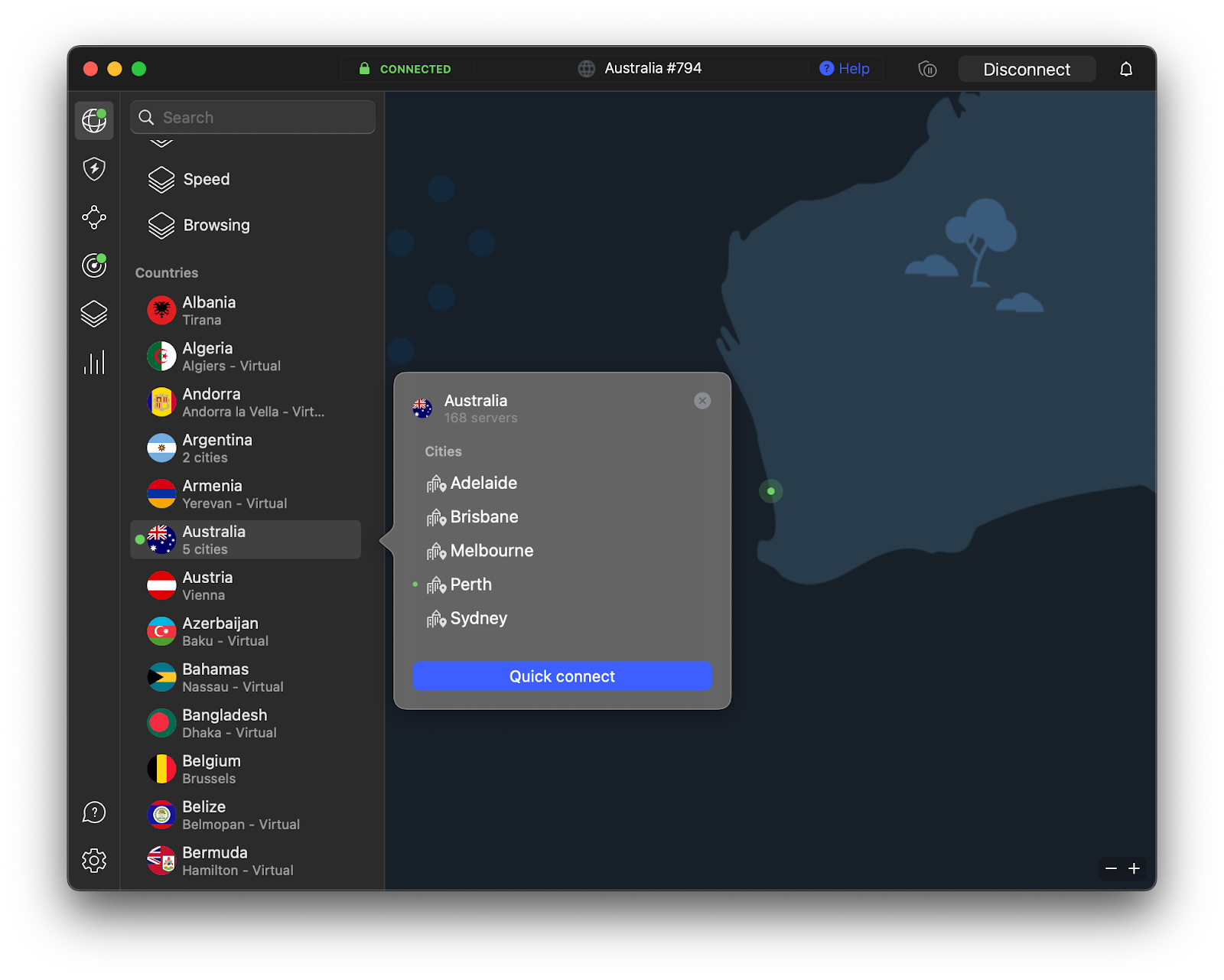The width and height of the screenshot is (1224, 980).
Task: Click the green server dot on map
Action: click(x=771, y=491)
